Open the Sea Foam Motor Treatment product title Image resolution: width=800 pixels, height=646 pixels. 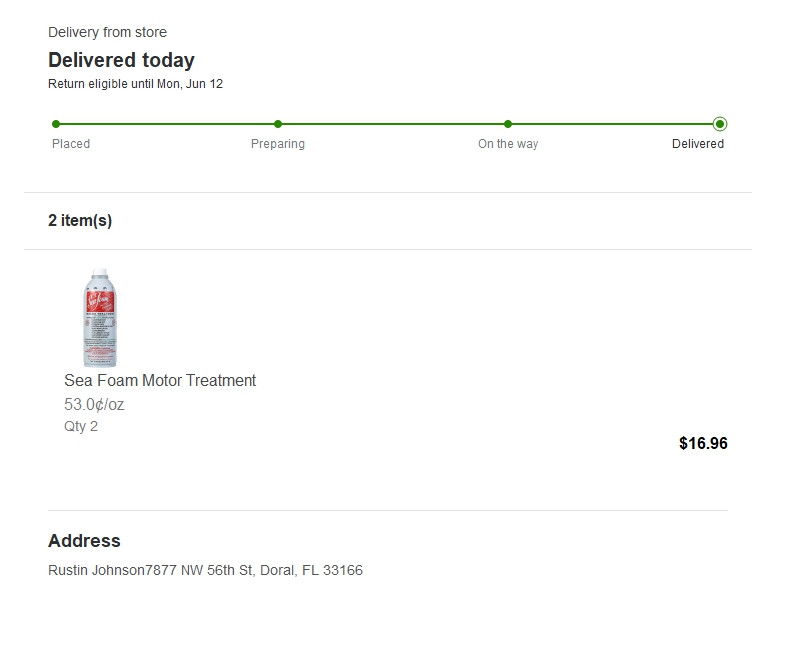(x=160, y=381)
